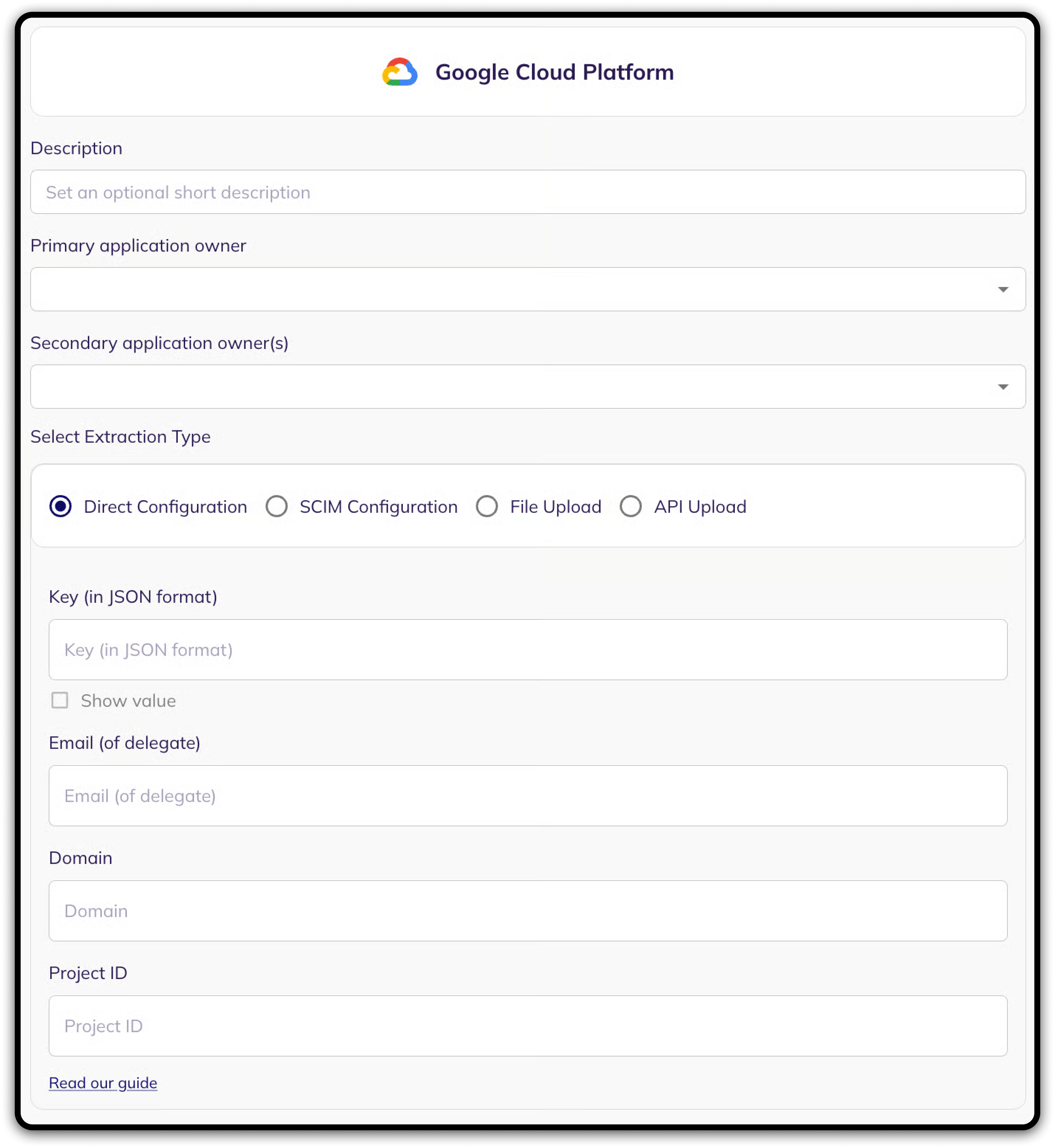Image resolution: width=1055 pixels, height=1148 pixels.
Task: Focus the Description text field
Action: click(527, 193)
